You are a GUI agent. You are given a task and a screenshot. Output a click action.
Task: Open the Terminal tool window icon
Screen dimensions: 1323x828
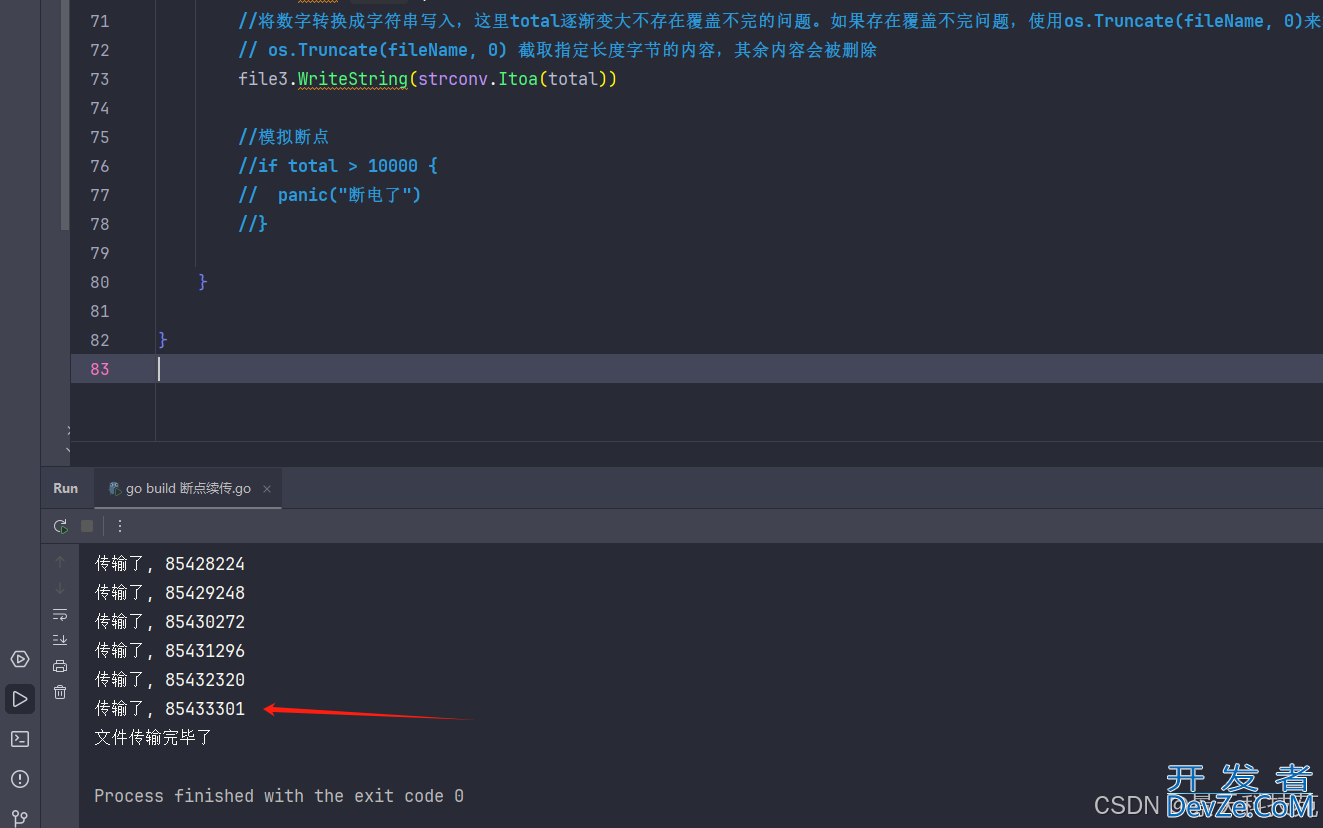pos(20,739)
